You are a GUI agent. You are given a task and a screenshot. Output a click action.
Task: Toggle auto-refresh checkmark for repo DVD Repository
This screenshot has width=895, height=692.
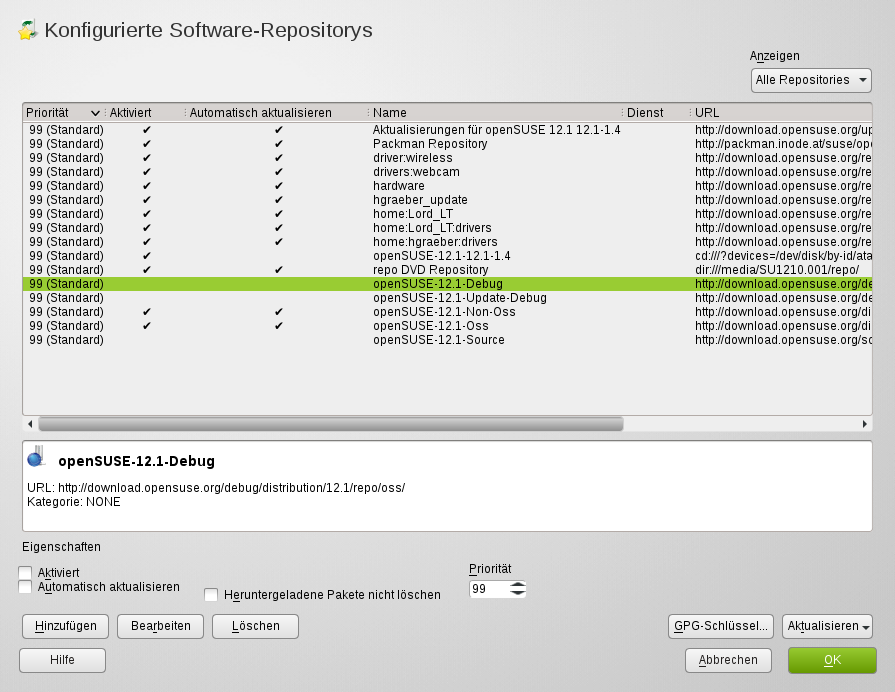[279, 269]
